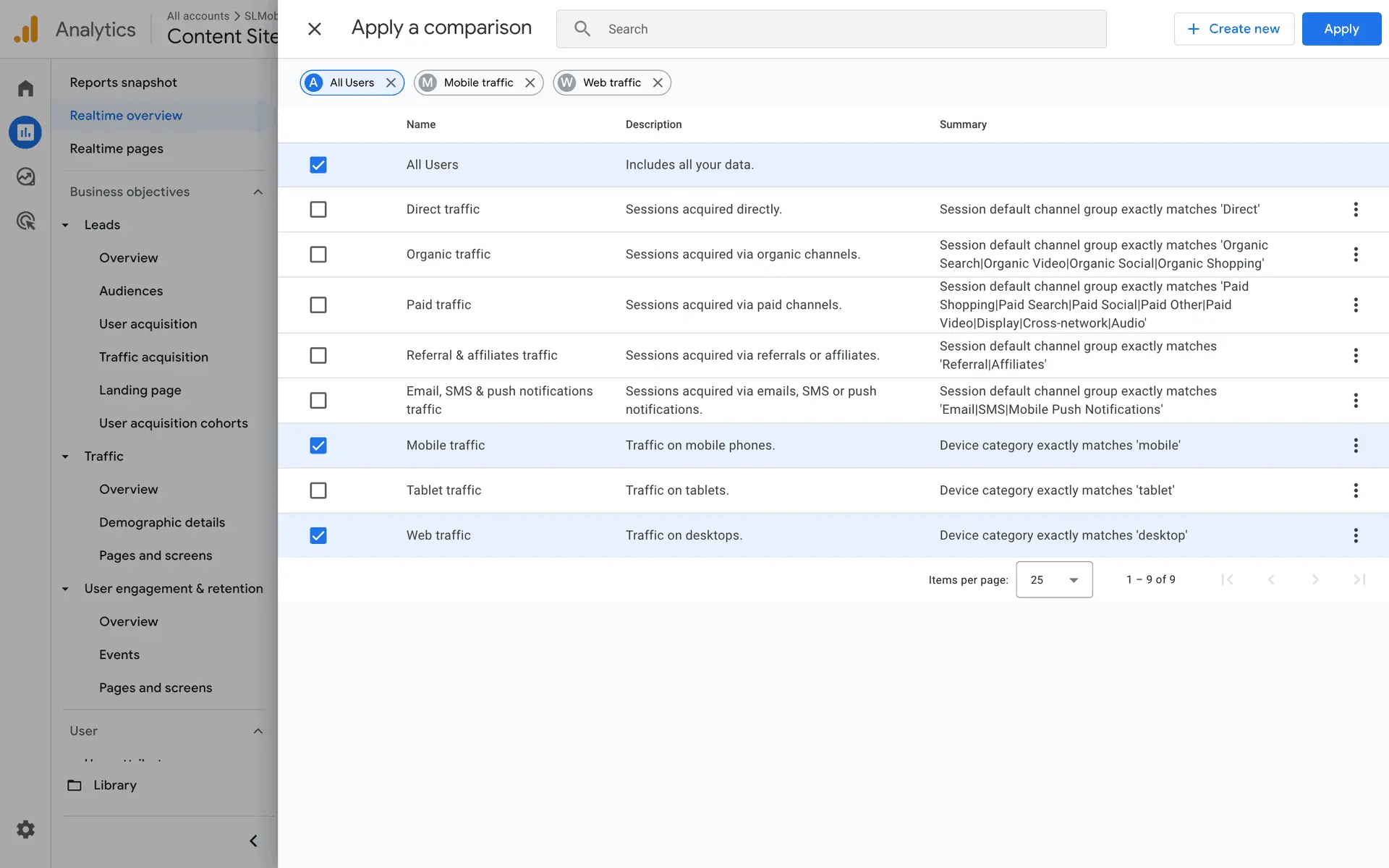Screen dimensions: 1389x868
Task: Click the Create new button
Action: point(1233,29)
